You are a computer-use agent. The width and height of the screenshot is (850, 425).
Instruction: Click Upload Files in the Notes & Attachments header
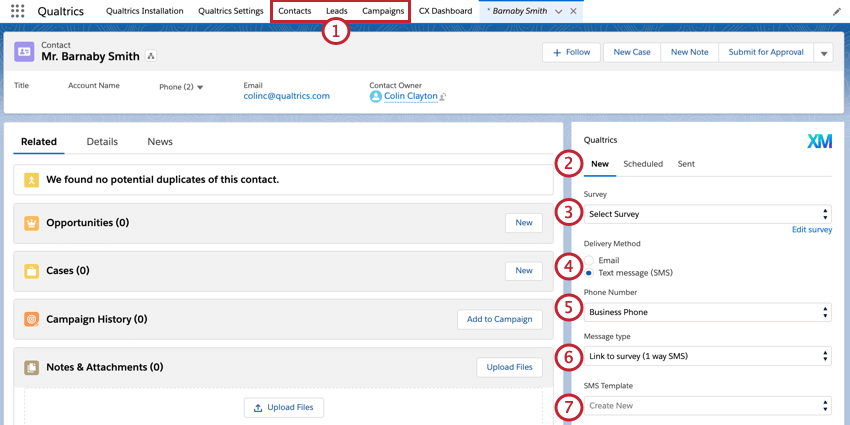(x=510, y=367)
